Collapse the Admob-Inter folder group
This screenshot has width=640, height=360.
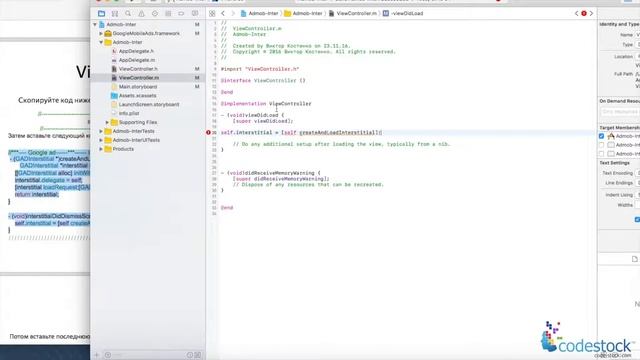(101, 42)
